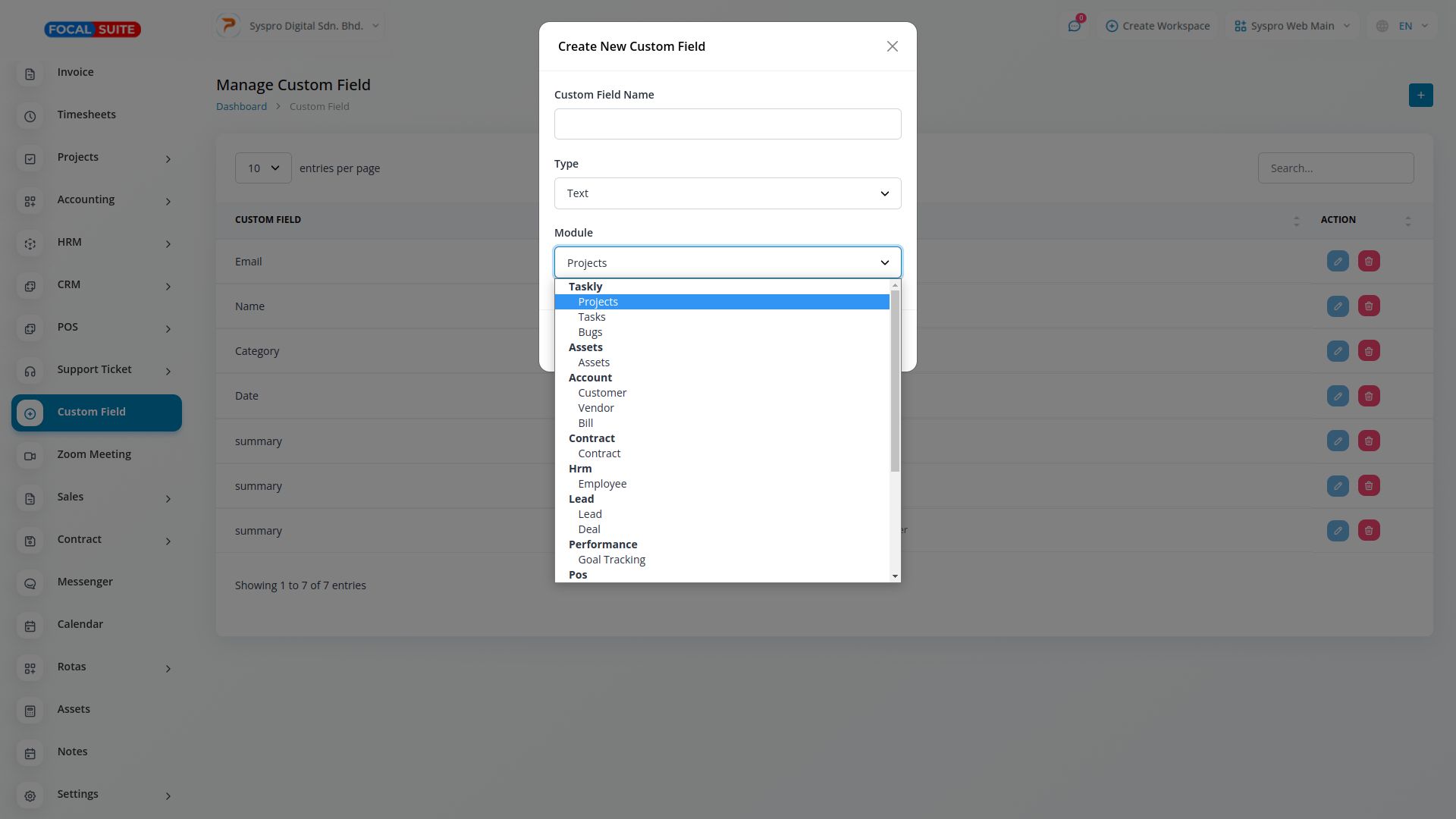The image size is (1456, 819).
Task: Click the delete icon for Date row
Action: click(x=1369, y=396)
